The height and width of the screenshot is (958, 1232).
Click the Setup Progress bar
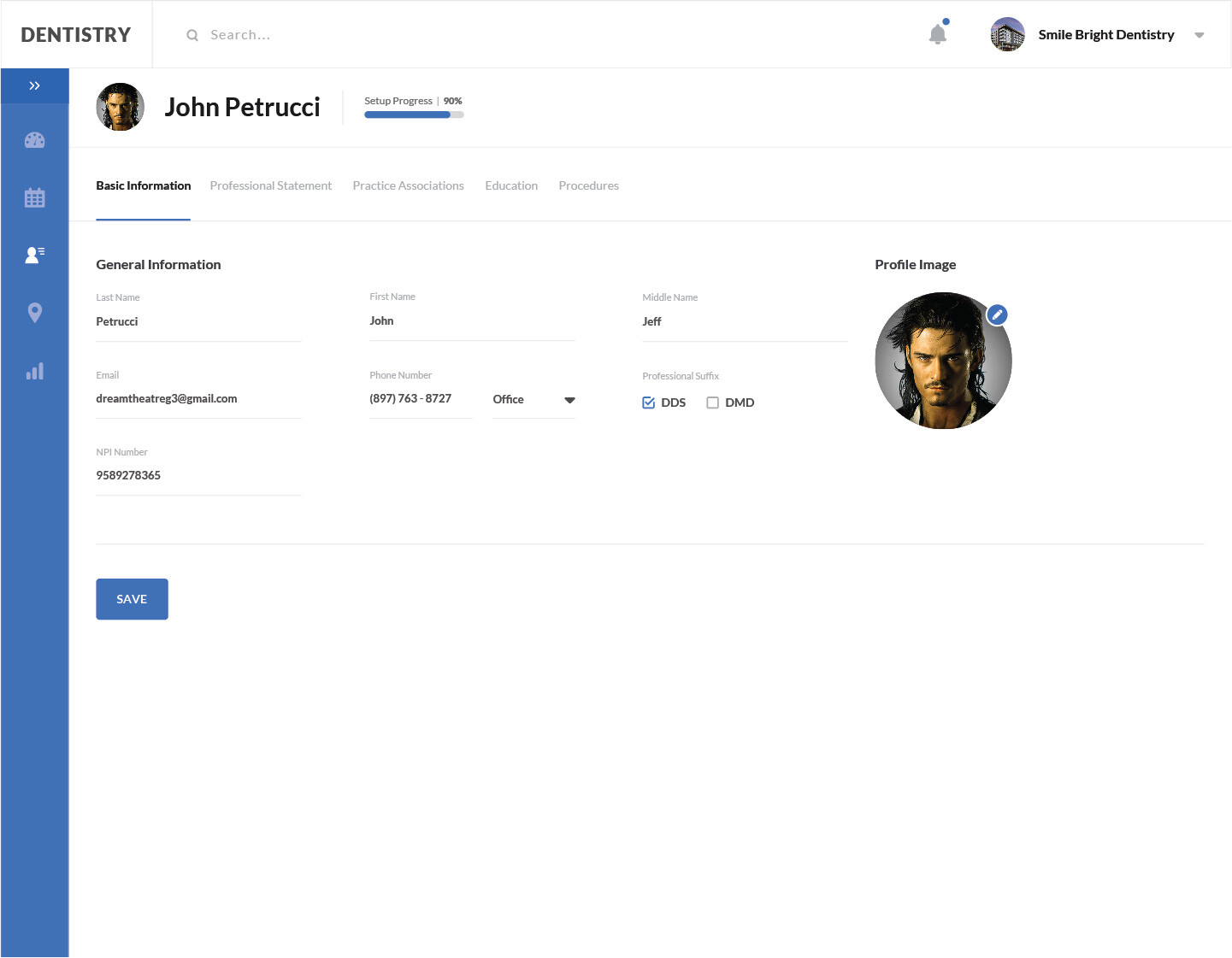pos(414,115)
